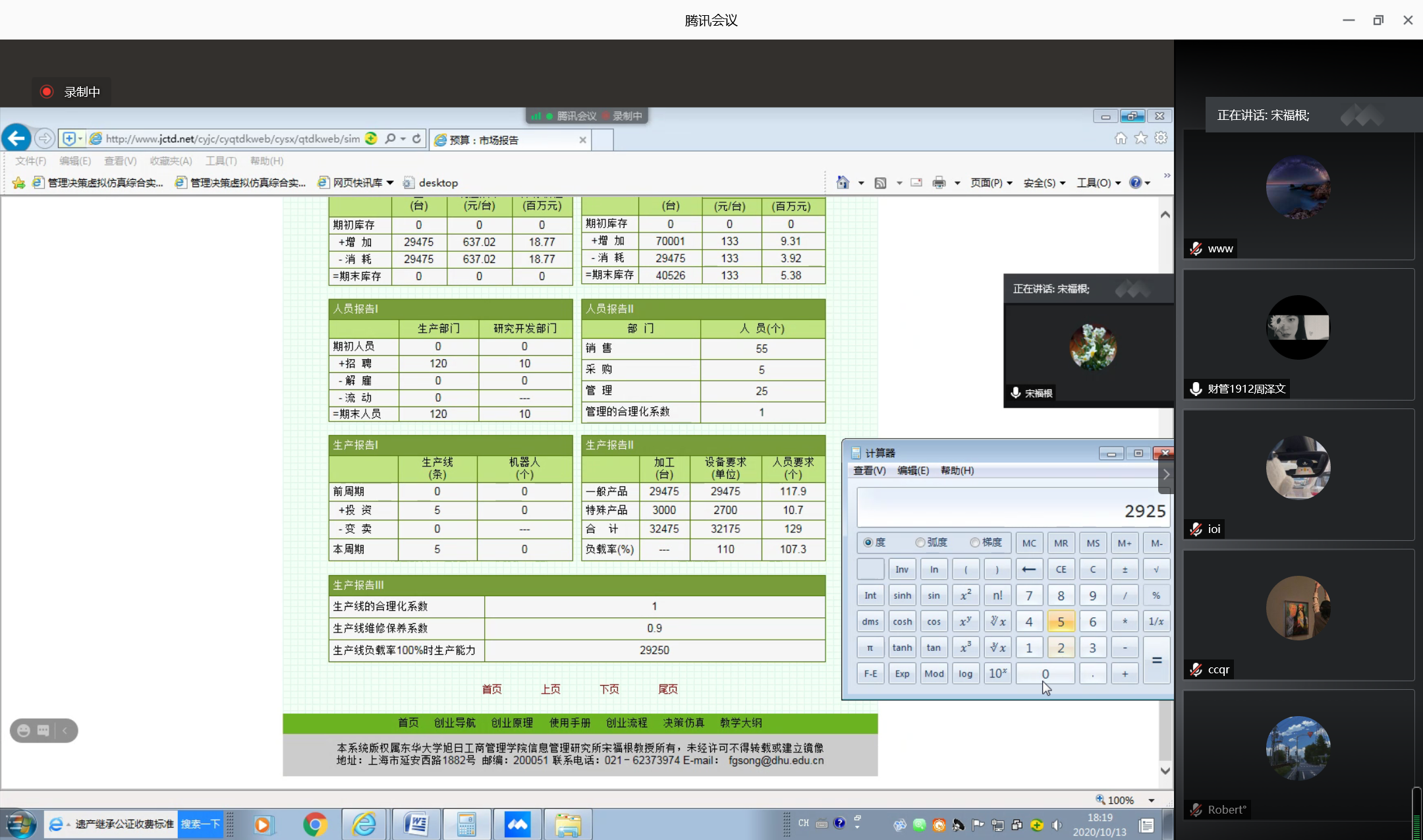Viewport: 1423px width, 840px height.
Task: Open Chrome from the taskbar
Action: (x=315, y=824)
